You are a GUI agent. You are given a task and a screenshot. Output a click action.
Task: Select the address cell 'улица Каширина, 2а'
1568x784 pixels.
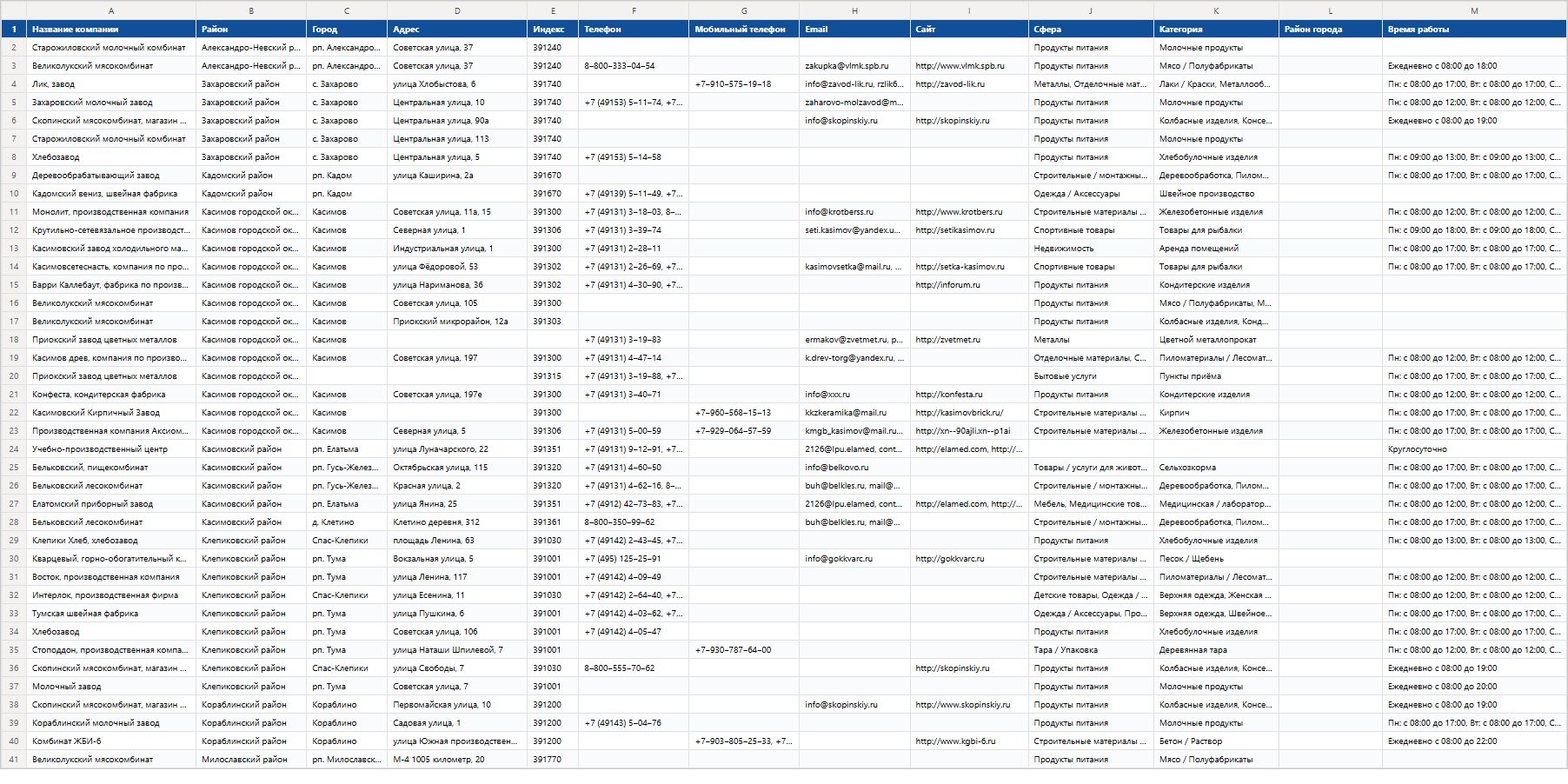click(457, 176)
